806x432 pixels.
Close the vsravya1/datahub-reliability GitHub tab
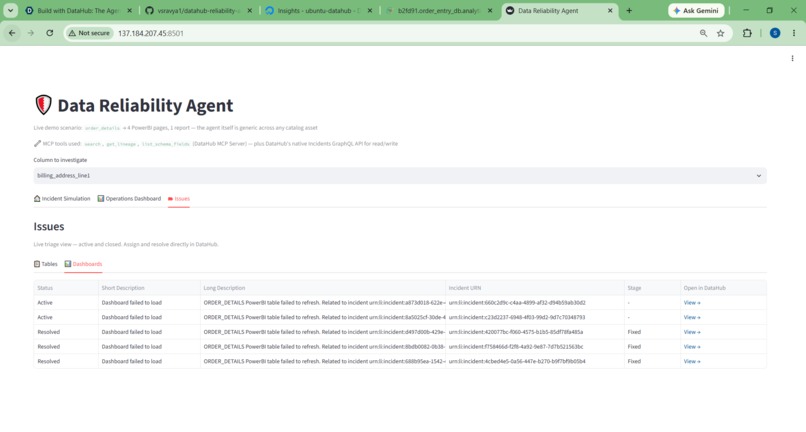[x=250, y=10]
